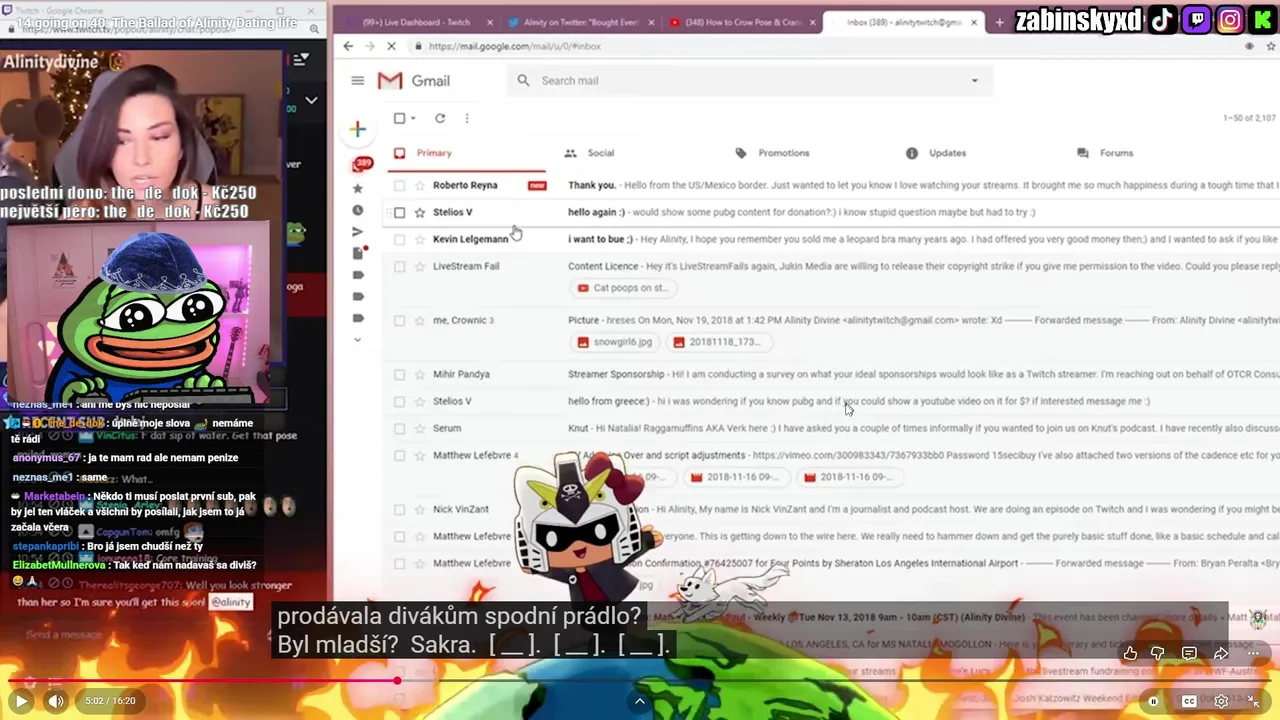Open Starred folder in Gmail sidebar

358,189
